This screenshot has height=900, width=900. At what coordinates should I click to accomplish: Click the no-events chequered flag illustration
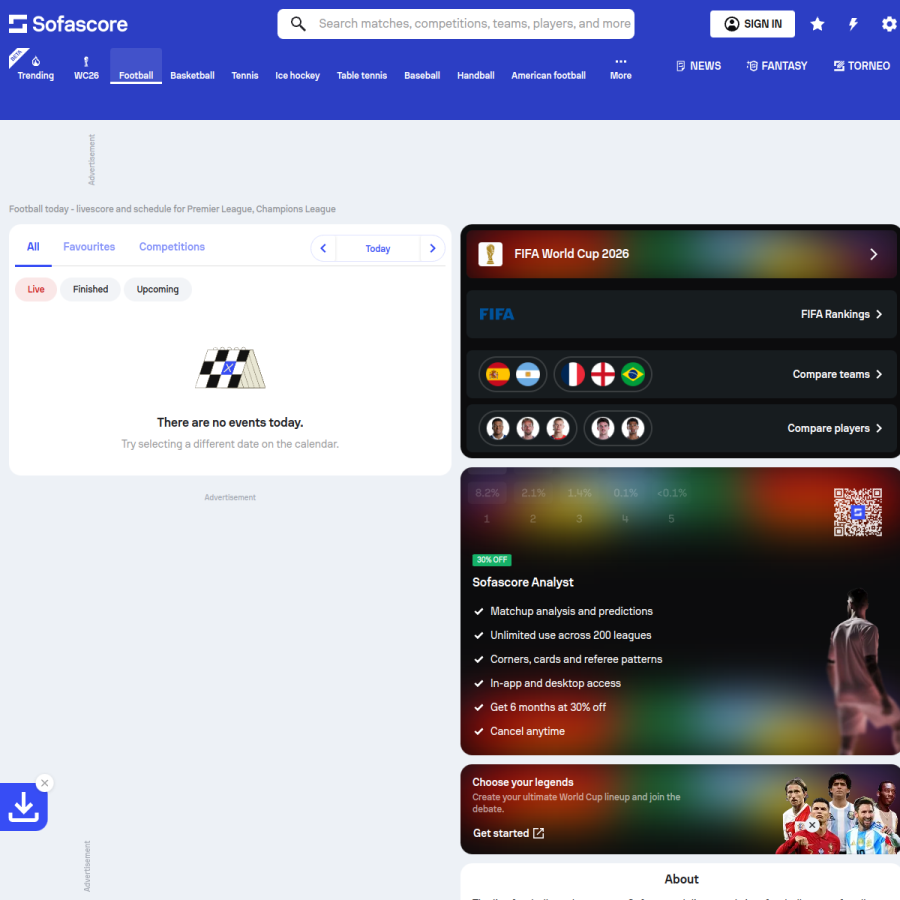(x=230, y=367)
